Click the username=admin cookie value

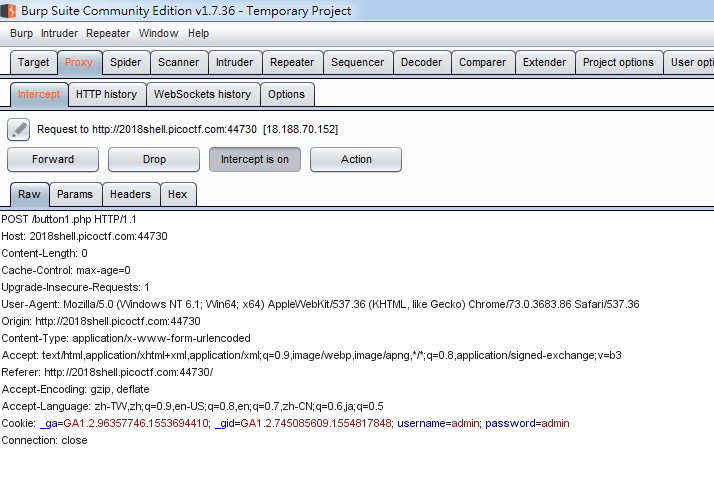click(x=438, y=423)
